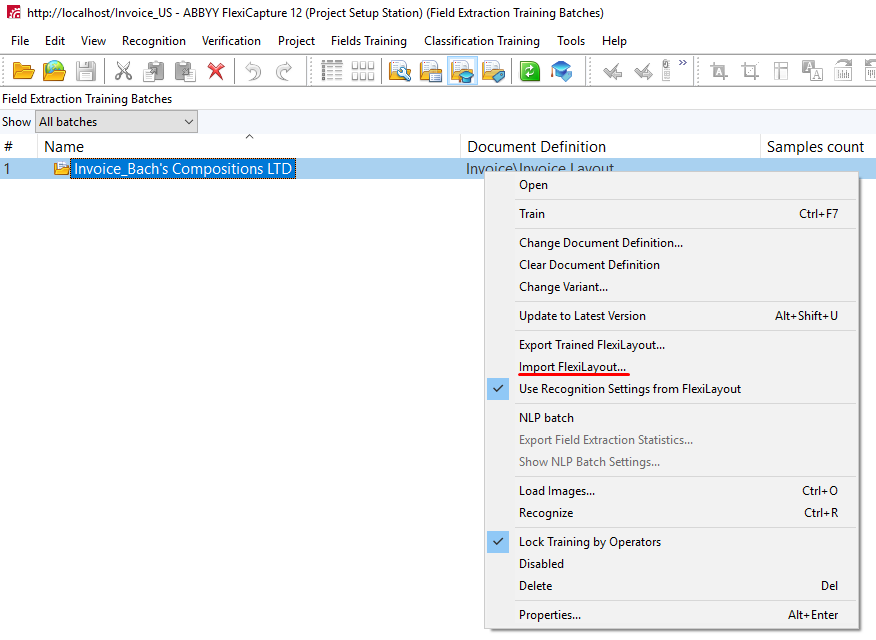The width and height of the screenshot is (876, 640).
Task: Choose Load Images... menu item
Action: 671,491
